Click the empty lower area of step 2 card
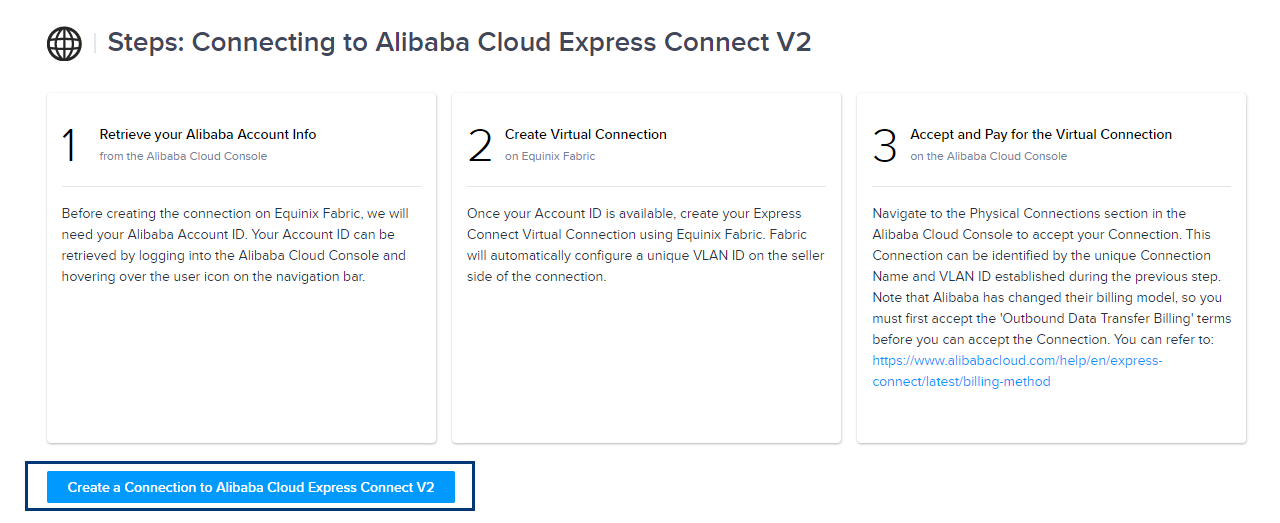 [646, 365]
